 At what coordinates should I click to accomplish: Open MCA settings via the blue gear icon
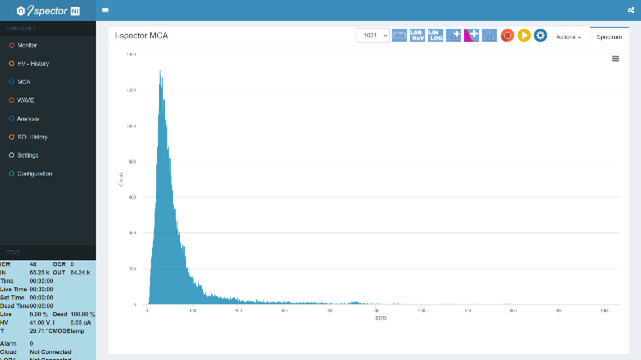click(540, 36)
